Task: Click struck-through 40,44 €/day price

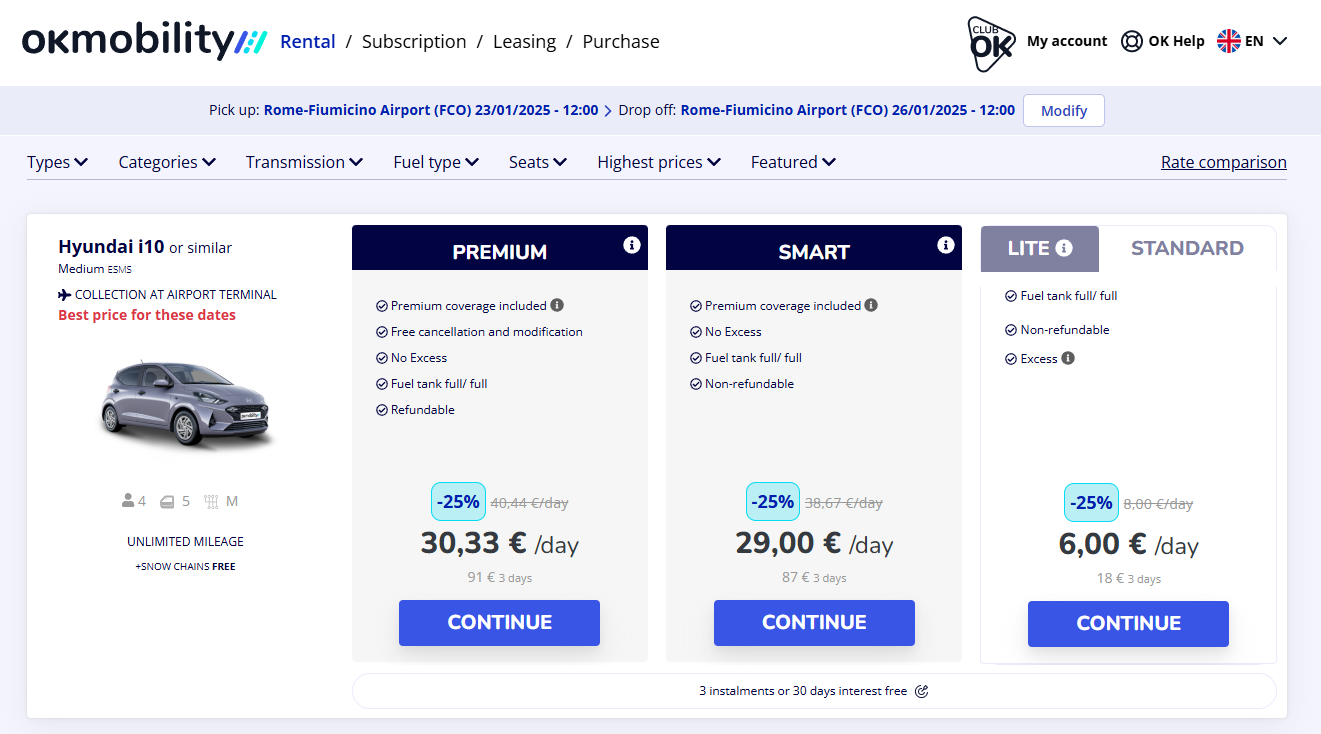Action: tap(529, 503)
